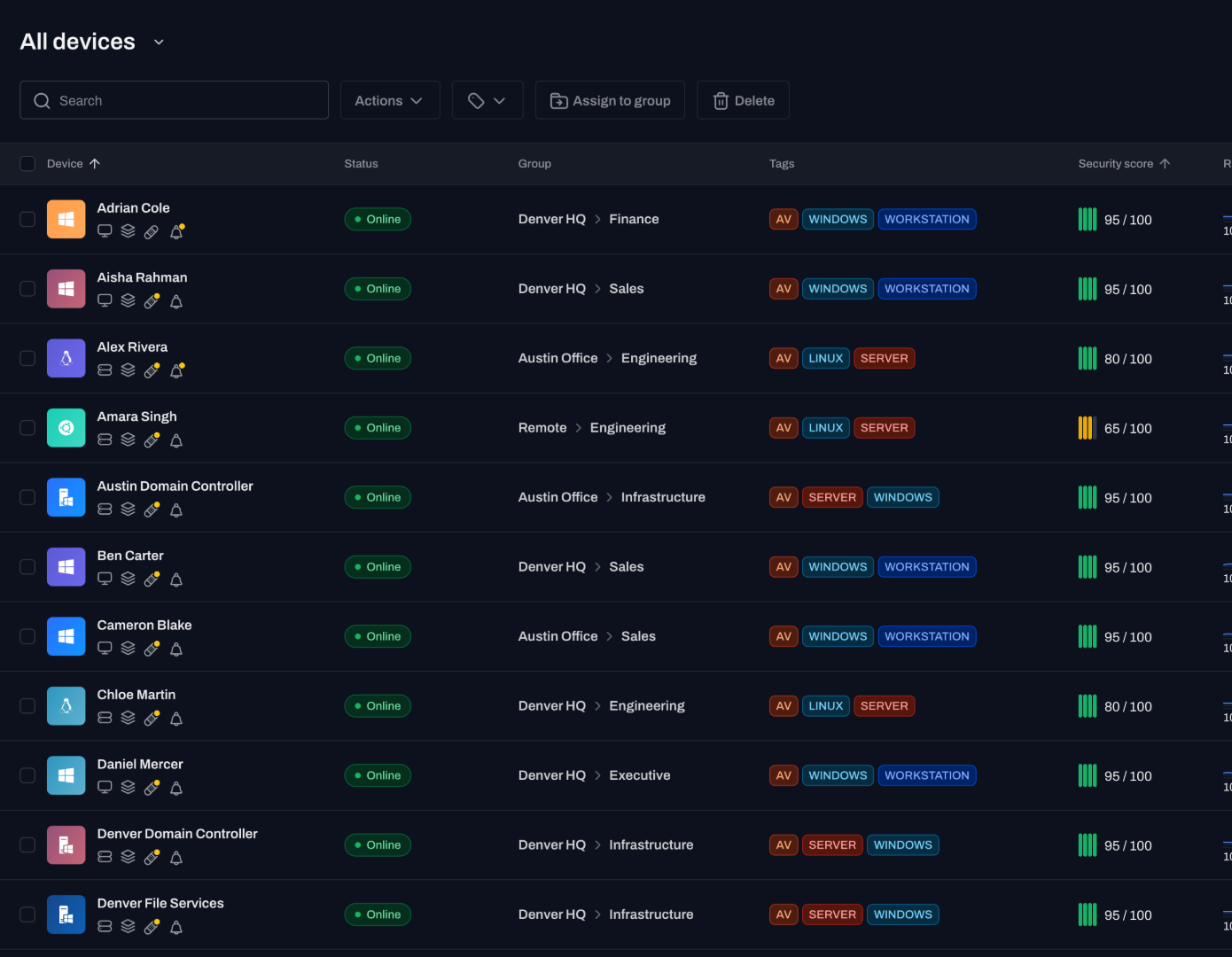Click the magnifier icon in Search box
The height and width of the screenshot is (957, 1232).
(x=42, y=101)
